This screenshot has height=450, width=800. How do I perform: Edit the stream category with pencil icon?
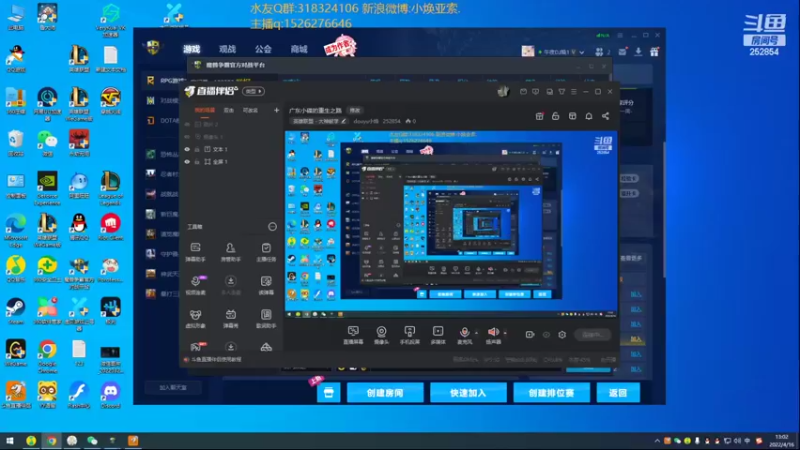343,121
